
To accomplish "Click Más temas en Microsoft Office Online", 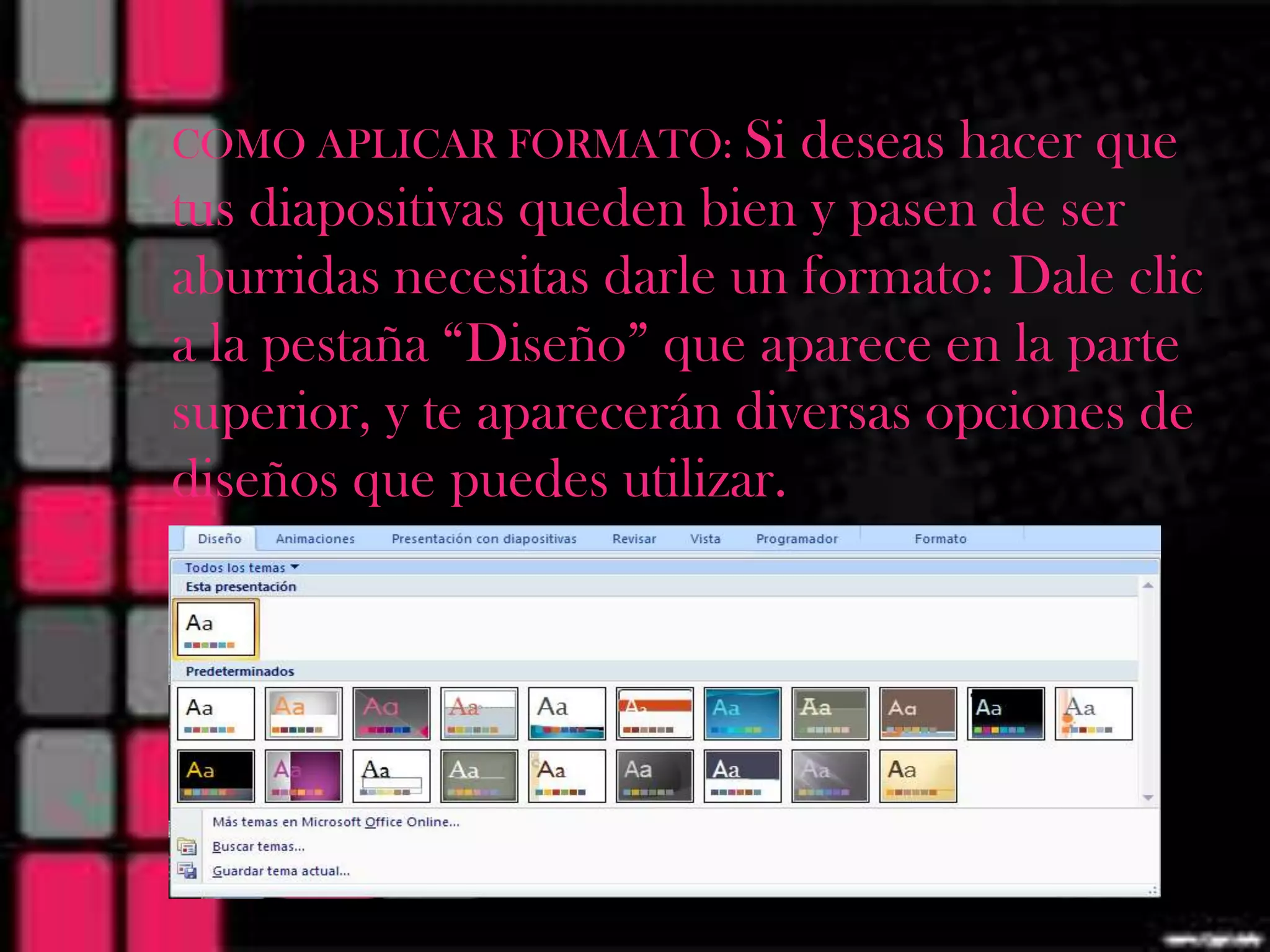I will (335, 822).
